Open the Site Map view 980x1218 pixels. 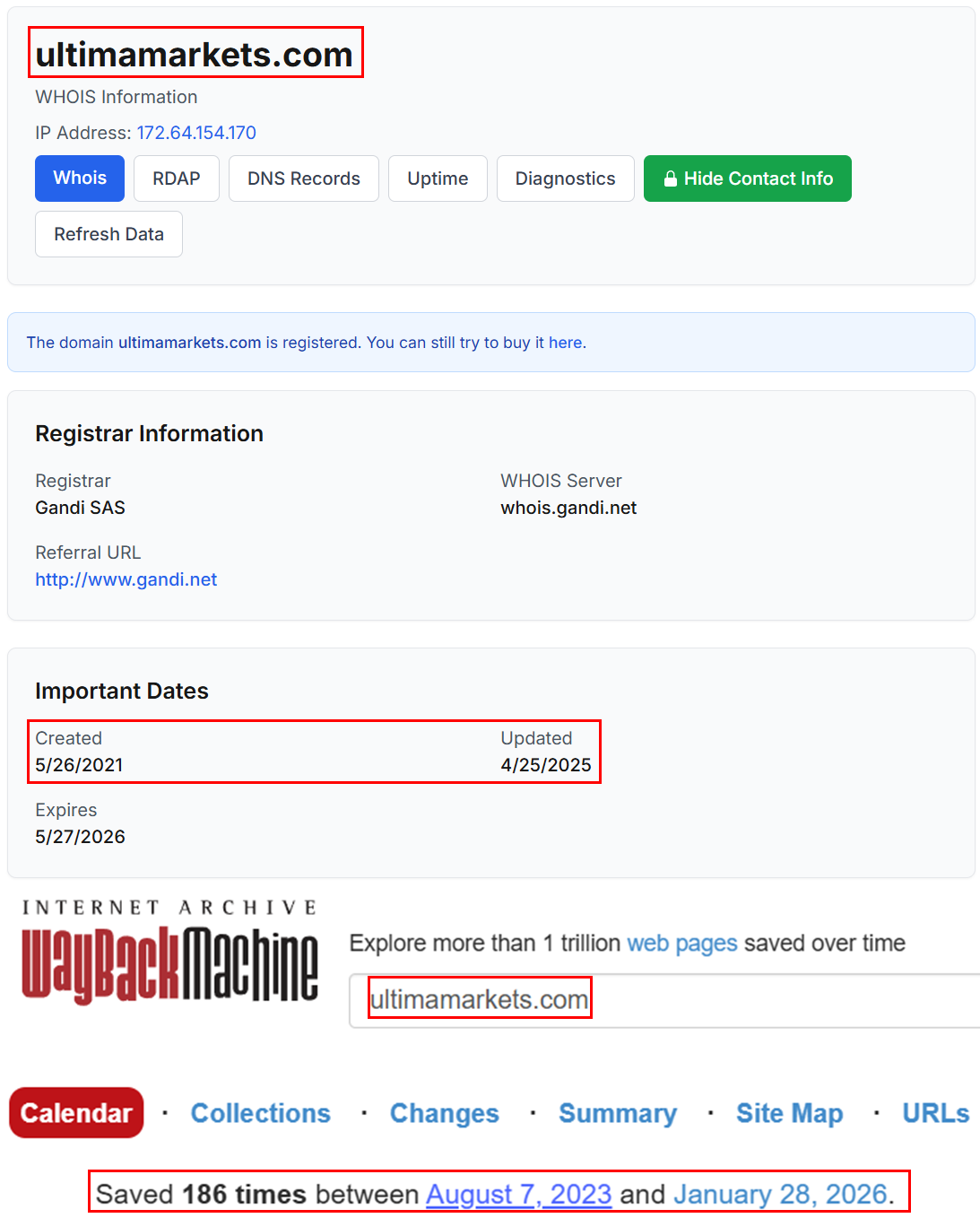click(788, 1112)
